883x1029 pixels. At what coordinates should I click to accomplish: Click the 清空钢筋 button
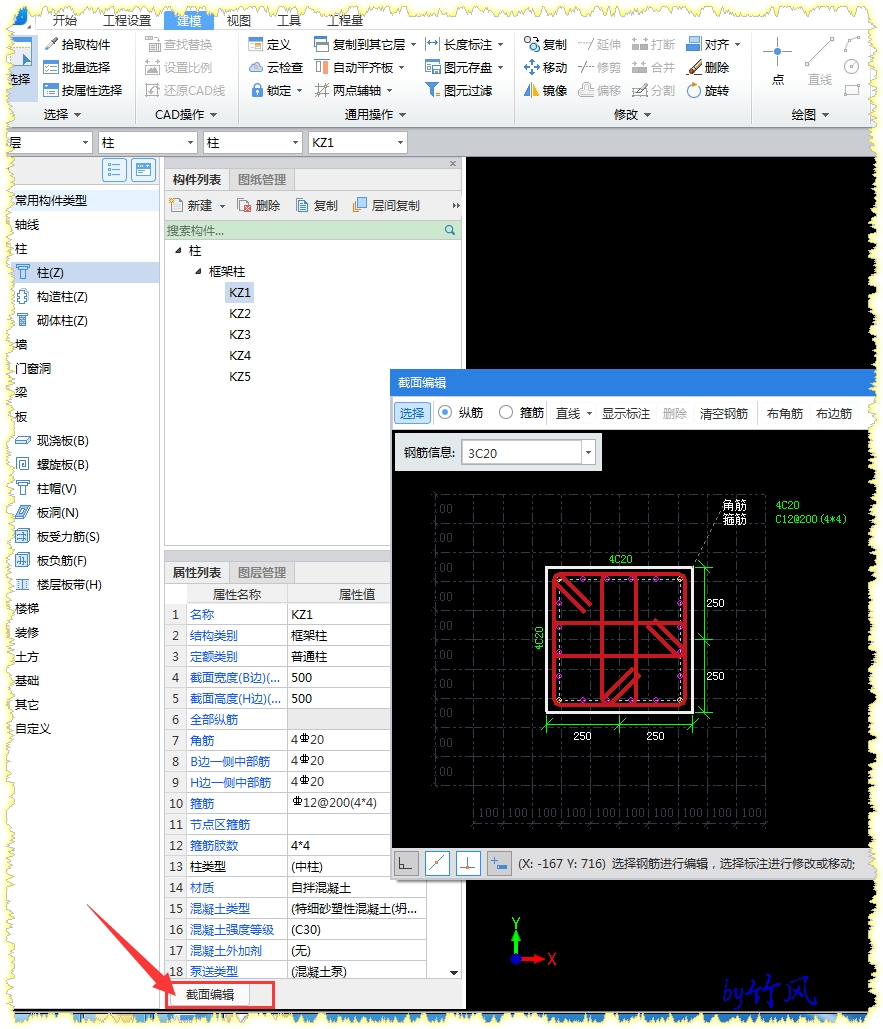click(724, 413)
